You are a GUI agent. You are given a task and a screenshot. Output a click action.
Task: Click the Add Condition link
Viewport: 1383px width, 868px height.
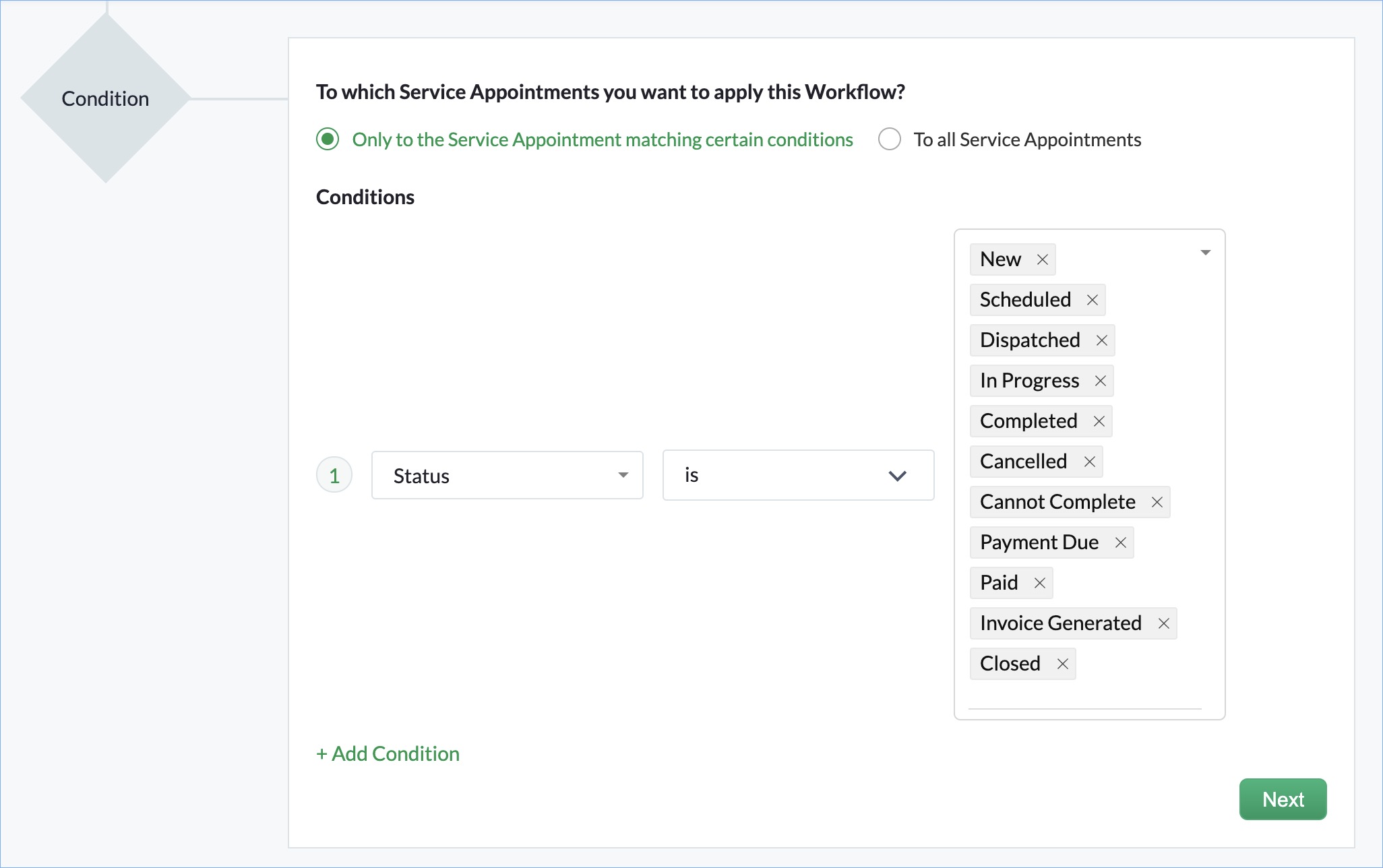[388, 753]
